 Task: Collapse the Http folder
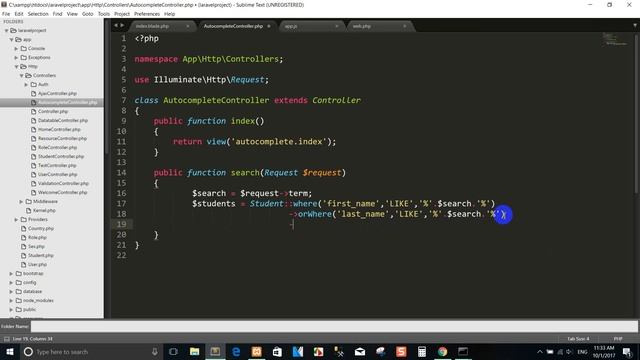(16, 67)
